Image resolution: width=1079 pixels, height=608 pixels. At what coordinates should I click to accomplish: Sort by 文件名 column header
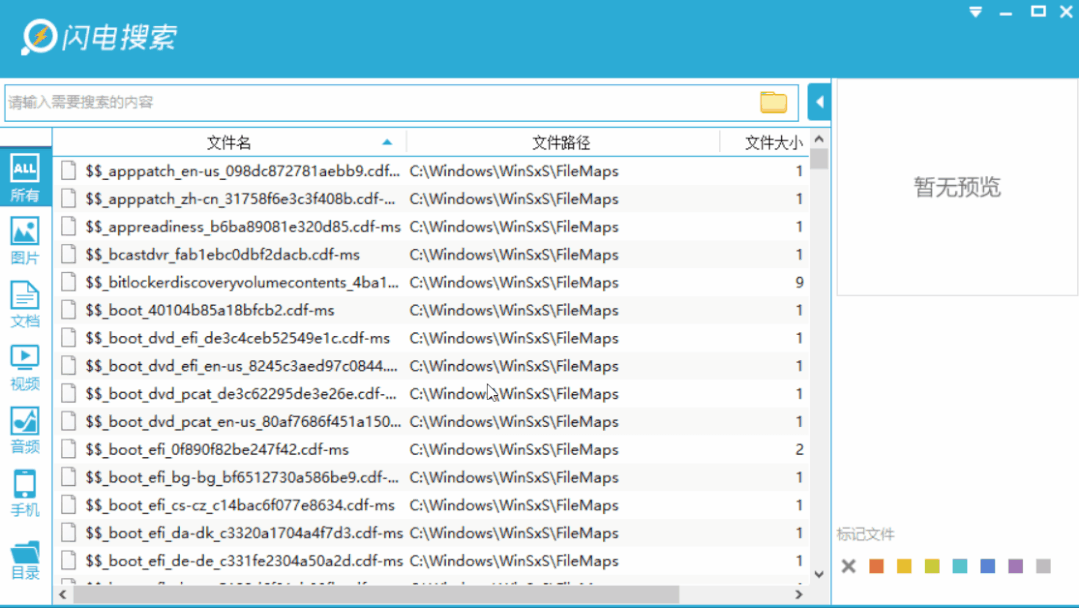(229, 142)
